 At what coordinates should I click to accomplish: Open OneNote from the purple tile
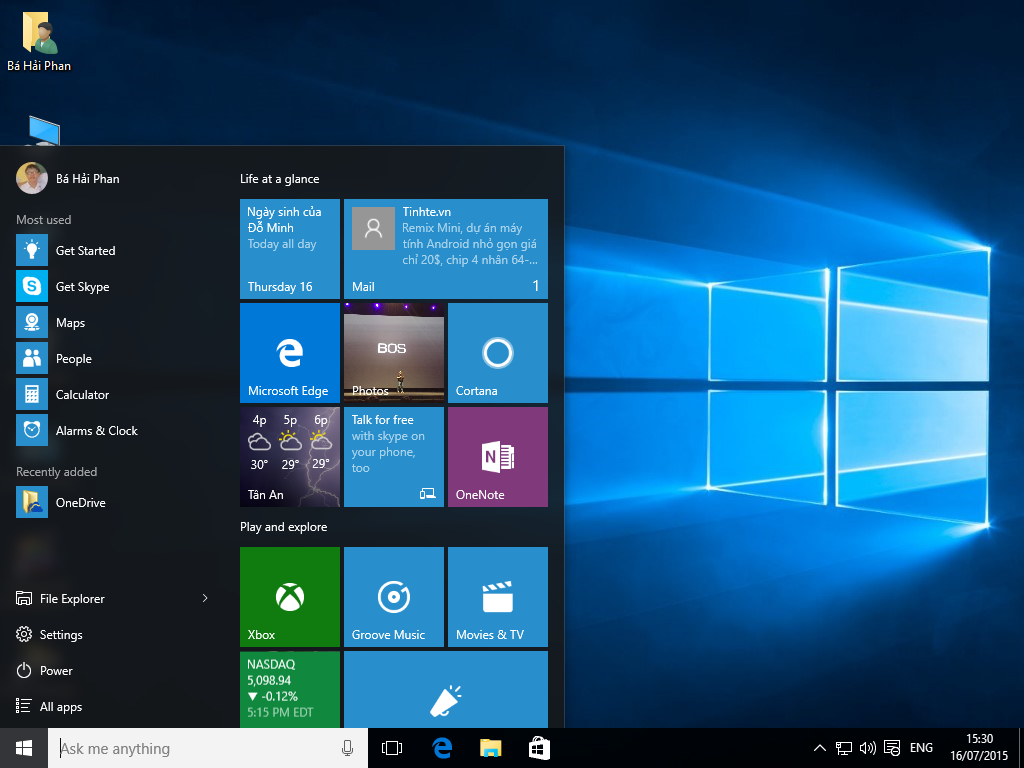[497, 457]
